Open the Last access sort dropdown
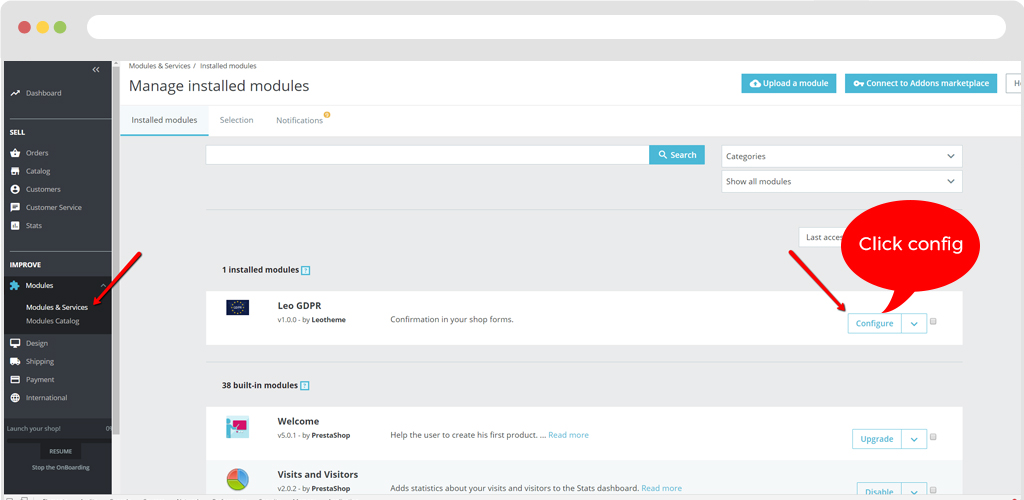Viewport: 1024px width, 500px height. point(822,238)
